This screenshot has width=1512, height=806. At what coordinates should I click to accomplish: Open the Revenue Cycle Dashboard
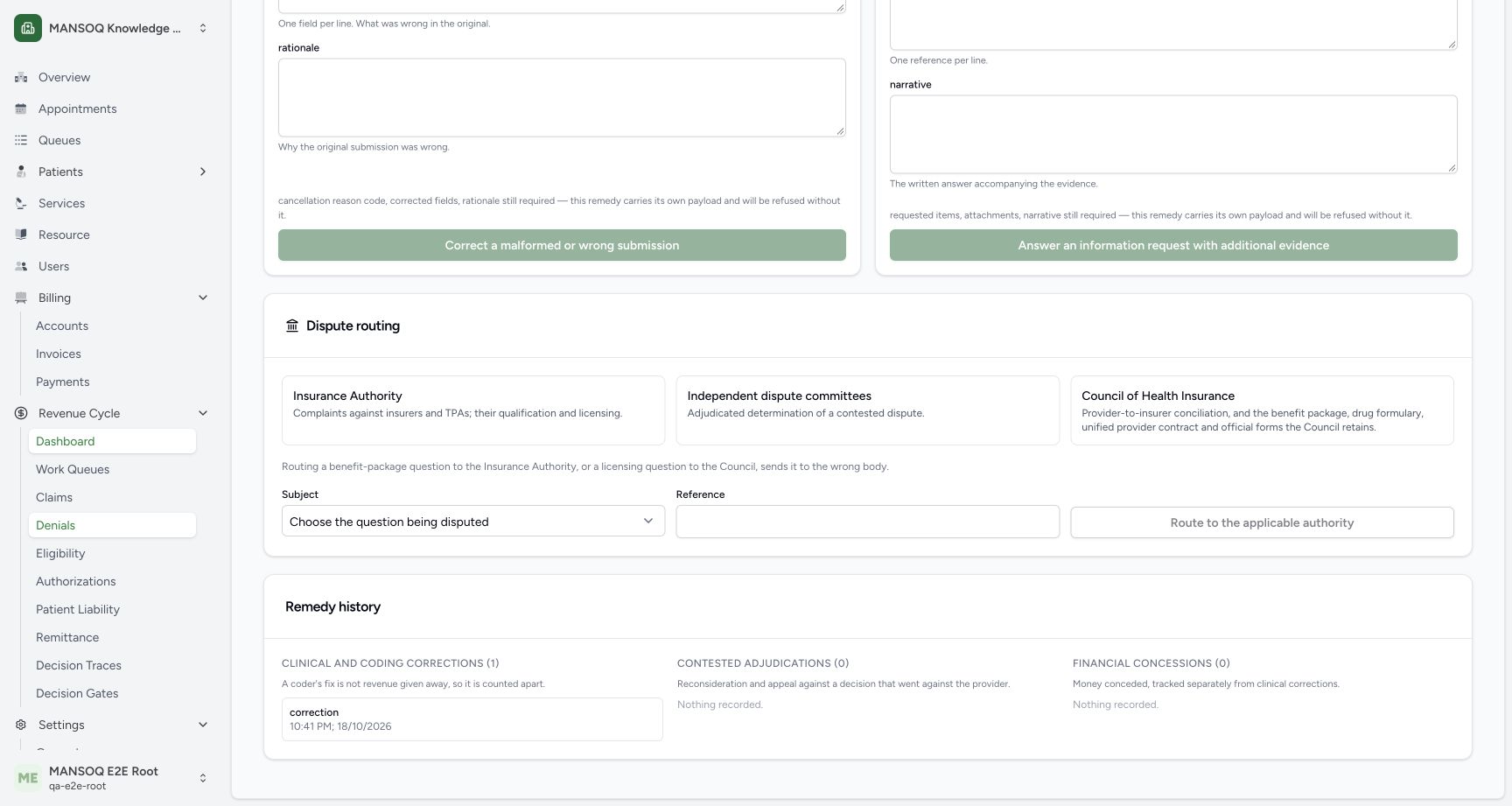point(112,441)
